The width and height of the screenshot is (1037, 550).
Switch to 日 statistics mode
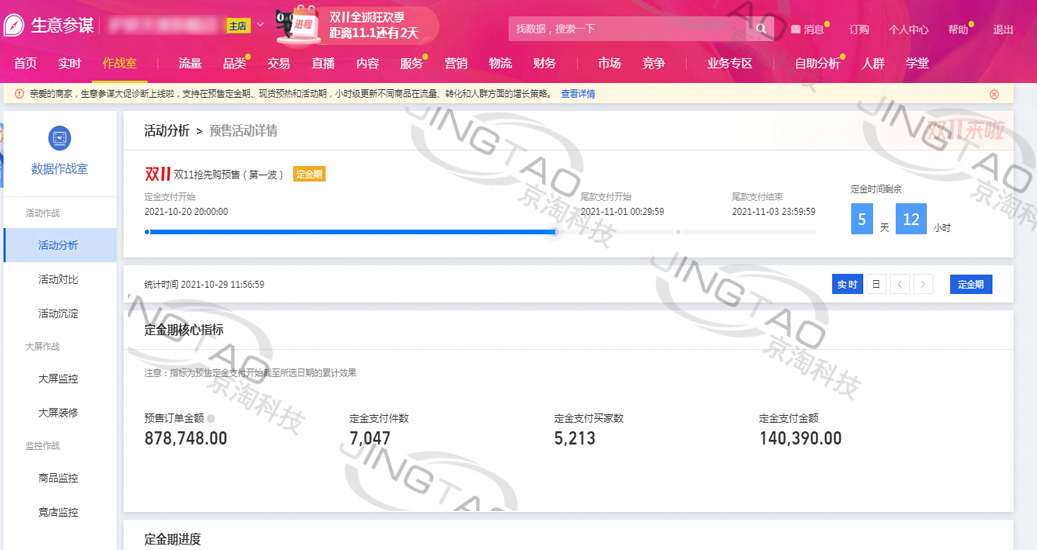click(x=876, y=284)
